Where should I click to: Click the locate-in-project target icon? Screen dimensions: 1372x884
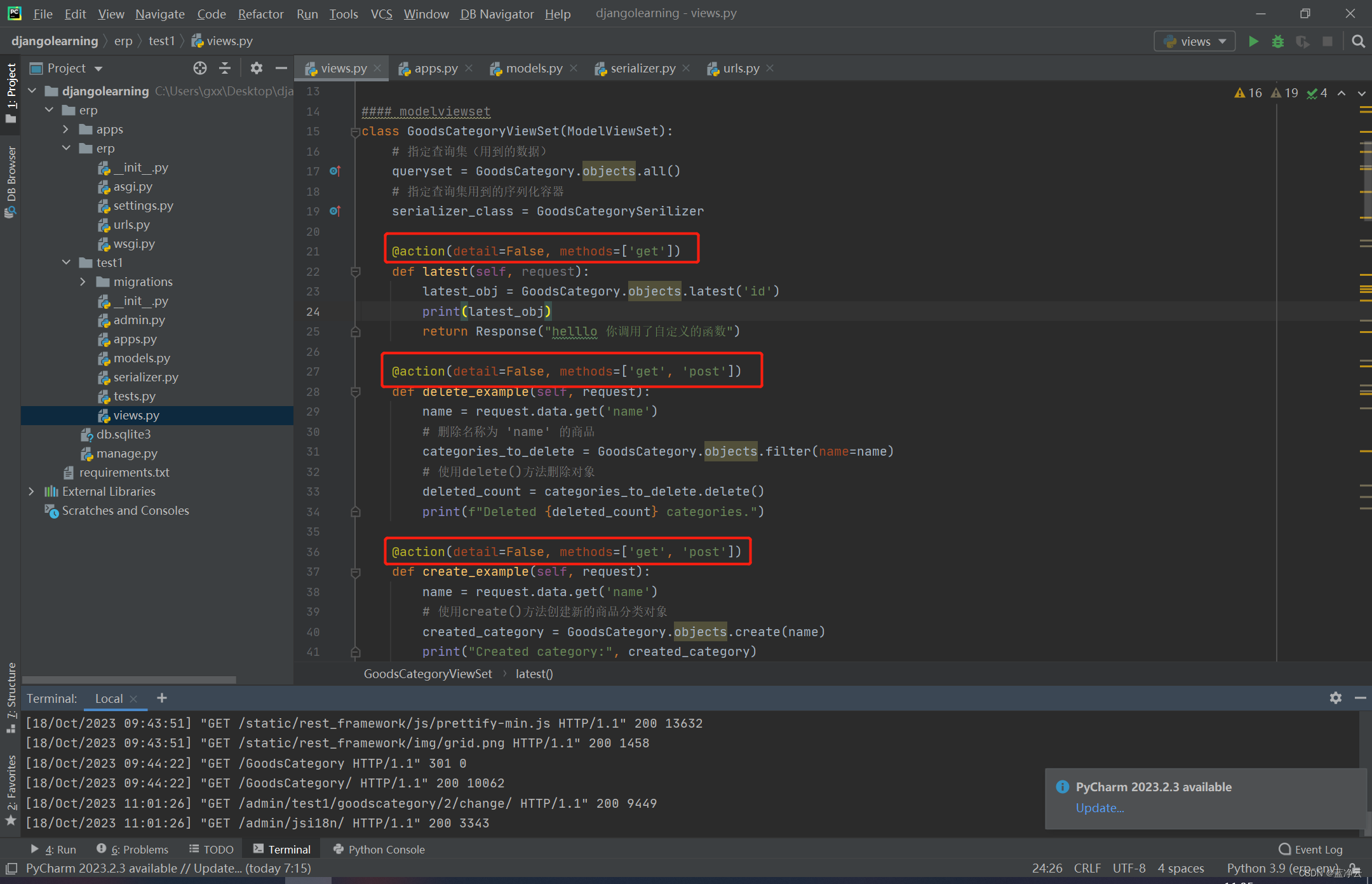pos(200,68)
